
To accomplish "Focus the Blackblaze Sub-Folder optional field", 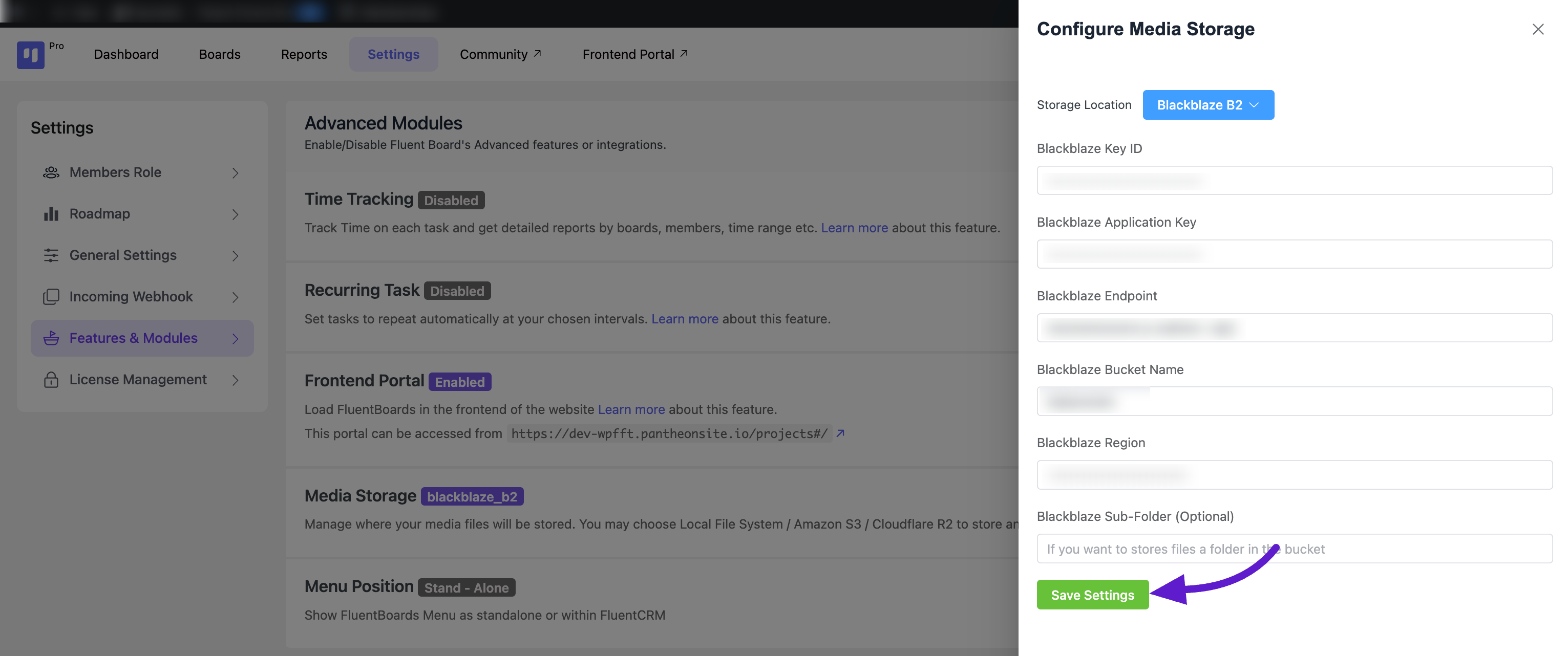I will click(1294, 549).
